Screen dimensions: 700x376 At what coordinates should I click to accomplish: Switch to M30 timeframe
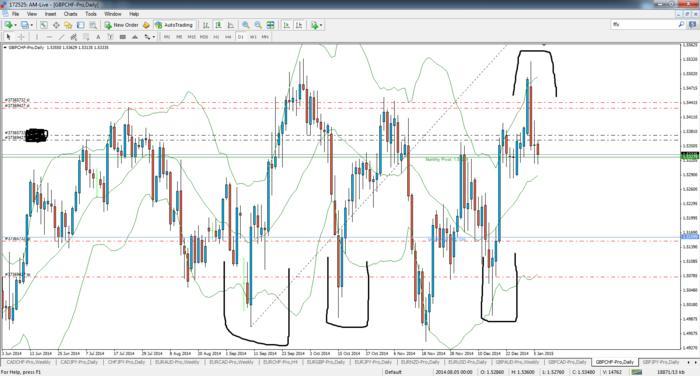[x=204, y=37]
